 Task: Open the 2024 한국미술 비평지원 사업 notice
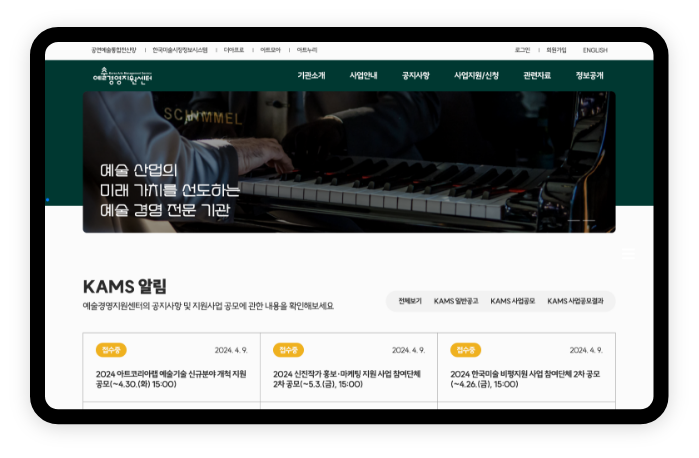525,379
